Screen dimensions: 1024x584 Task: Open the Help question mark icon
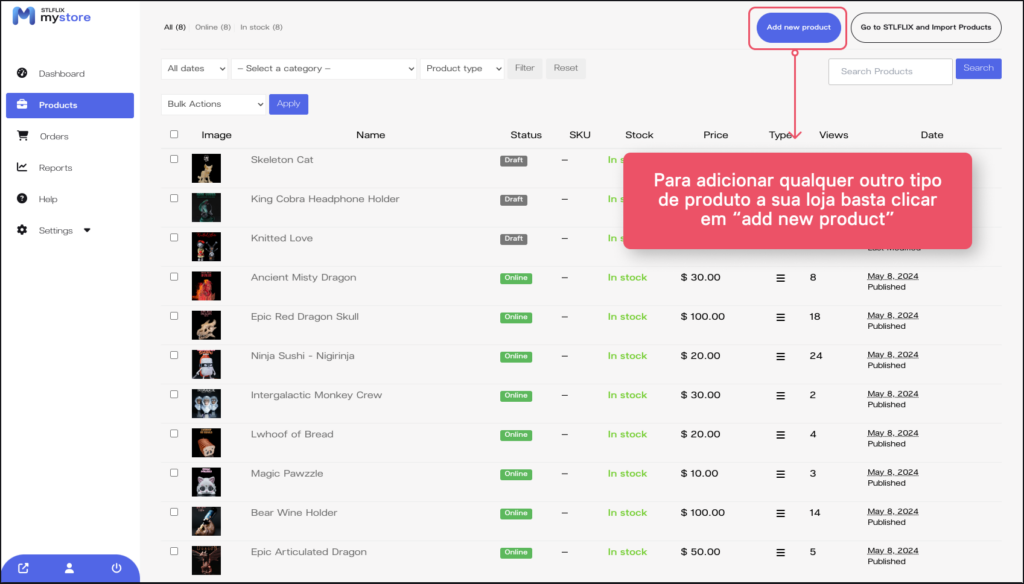(x=22, y=199)
